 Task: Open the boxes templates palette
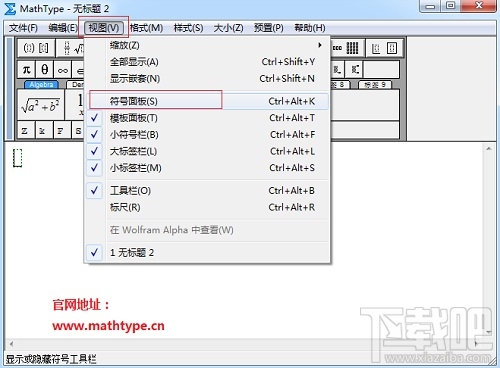point(384,48)
